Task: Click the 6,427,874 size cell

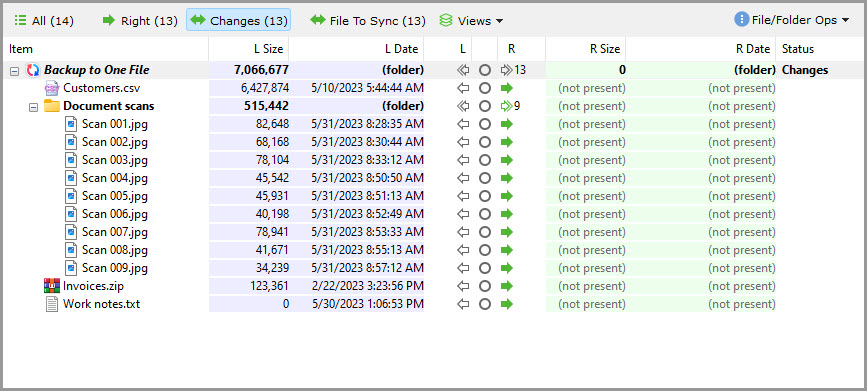Action: coord(265,88)
